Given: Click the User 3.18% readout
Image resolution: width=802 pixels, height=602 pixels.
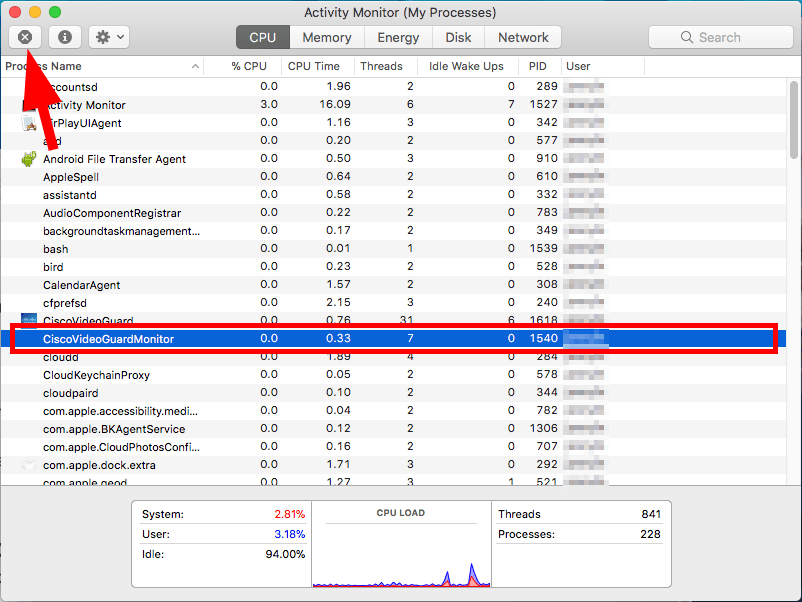Looking at the screenshot, I should 223,534.
